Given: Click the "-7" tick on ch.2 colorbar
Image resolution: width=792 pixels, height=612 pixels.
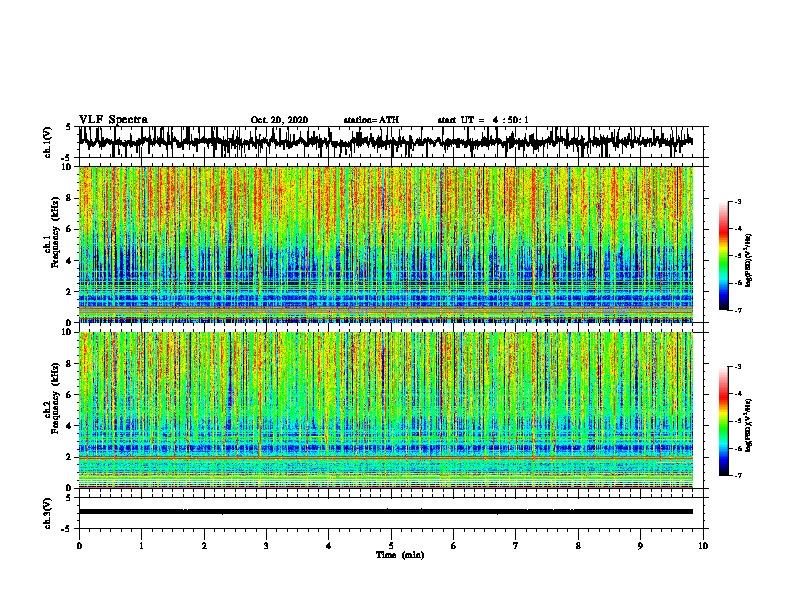Looking at the screenshot, I should click(738, 475).
